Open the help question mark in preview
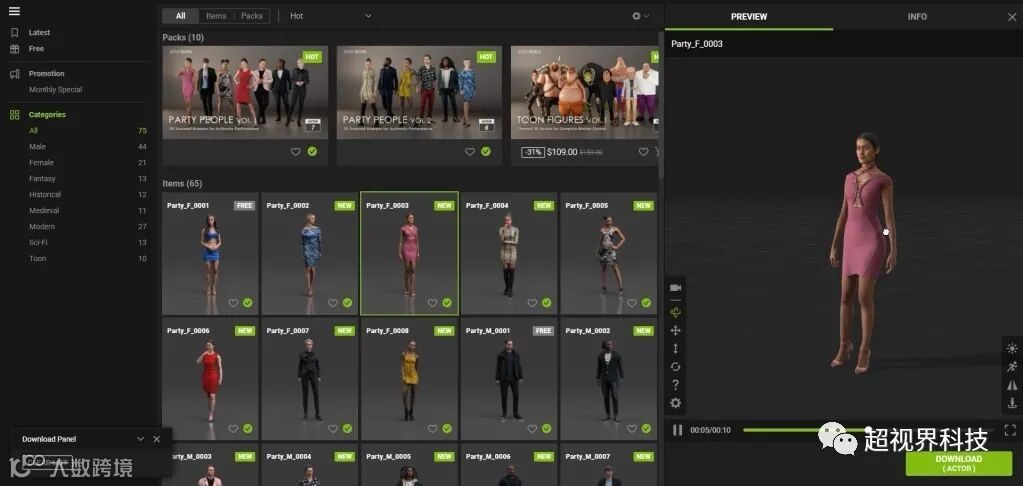This screenshot has width=1023, height=486. [675, 385]
